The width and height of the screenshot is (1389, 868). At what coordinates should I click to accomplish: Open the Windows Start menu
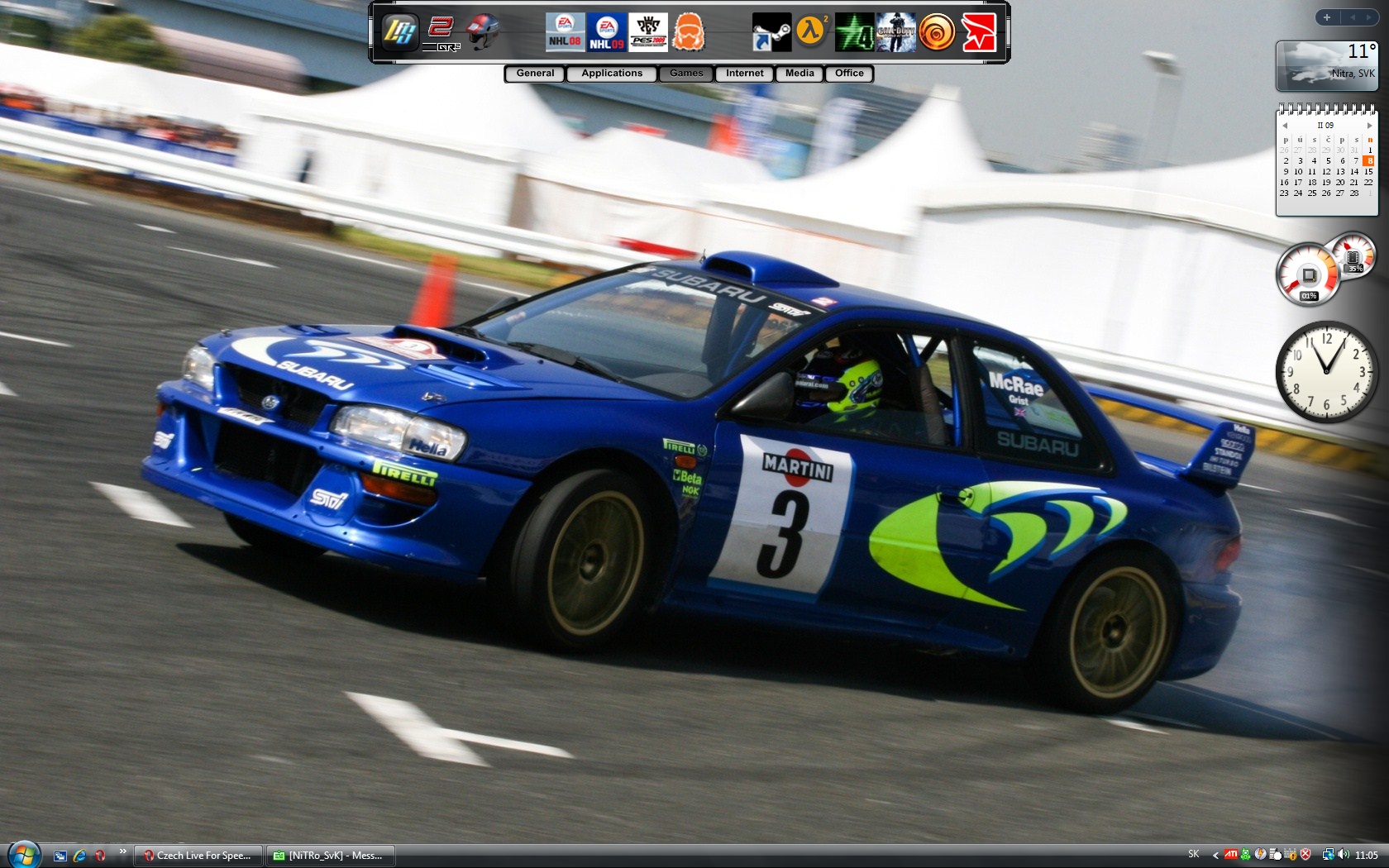click(24, 854)
